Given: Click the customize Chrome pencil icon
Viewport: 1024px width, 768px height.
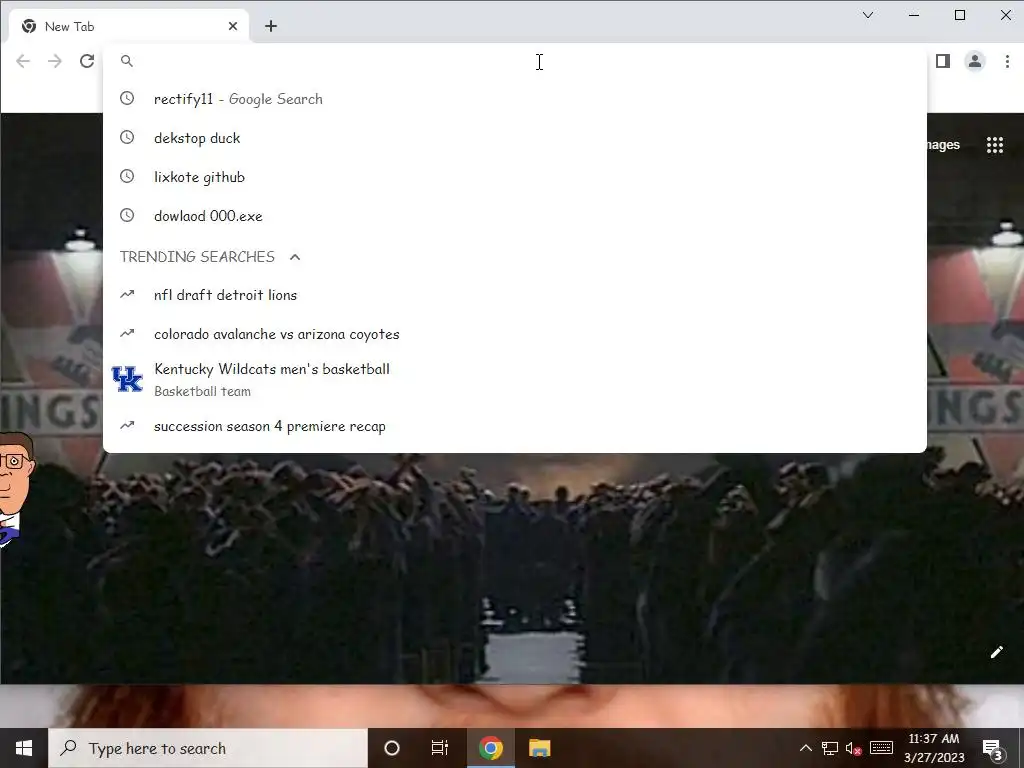Looking at the screenshot, I should pyautogui.click(x=997, y=652).
